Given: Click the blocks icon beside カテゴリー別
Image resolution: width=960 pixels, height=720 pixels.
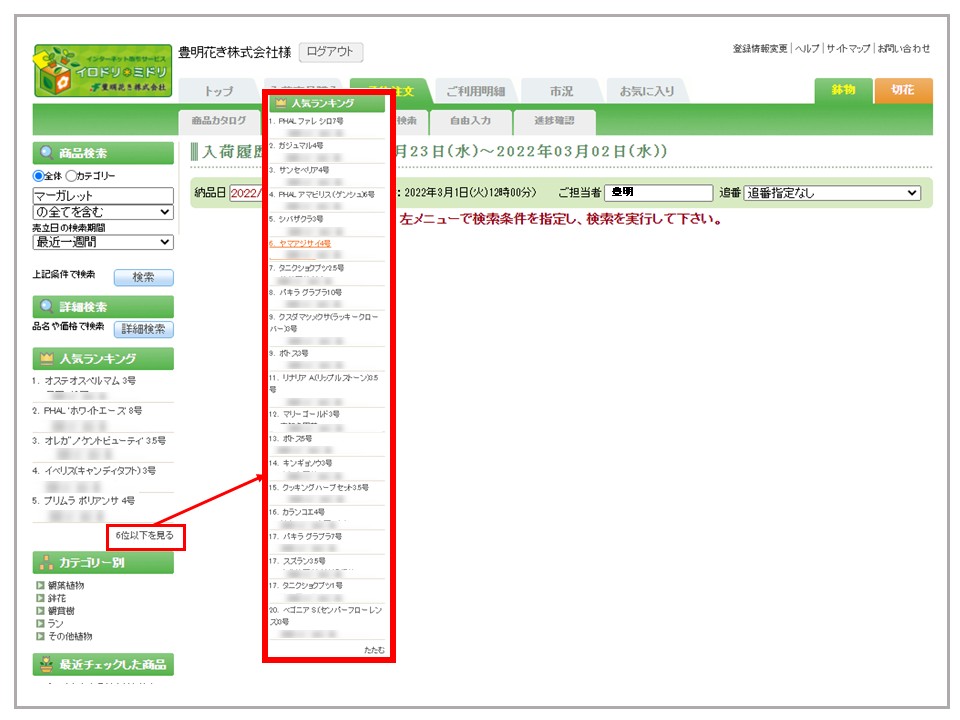Looking at the screenshot, I should (x=46, y=563).
